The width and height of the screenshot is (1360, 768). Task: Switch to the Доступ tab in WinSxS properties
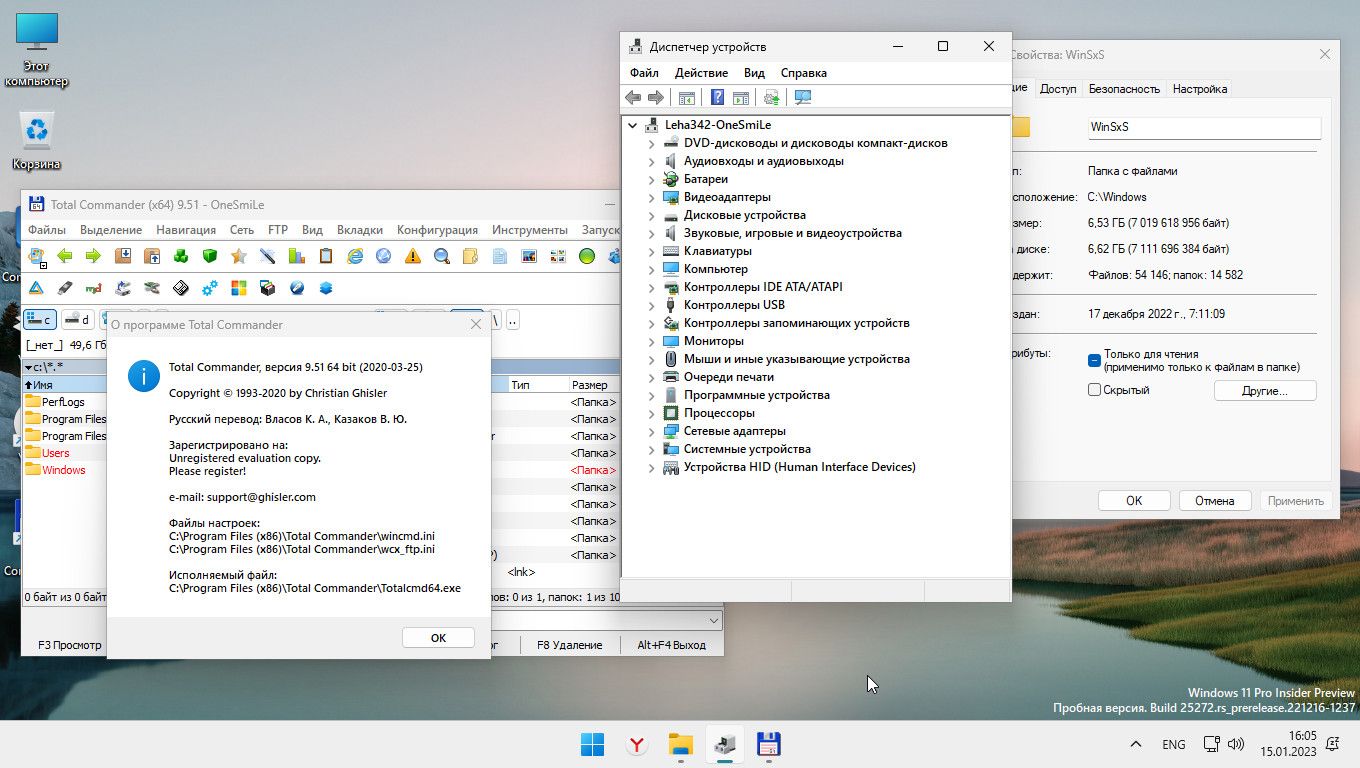click(x=1058, y=89)
